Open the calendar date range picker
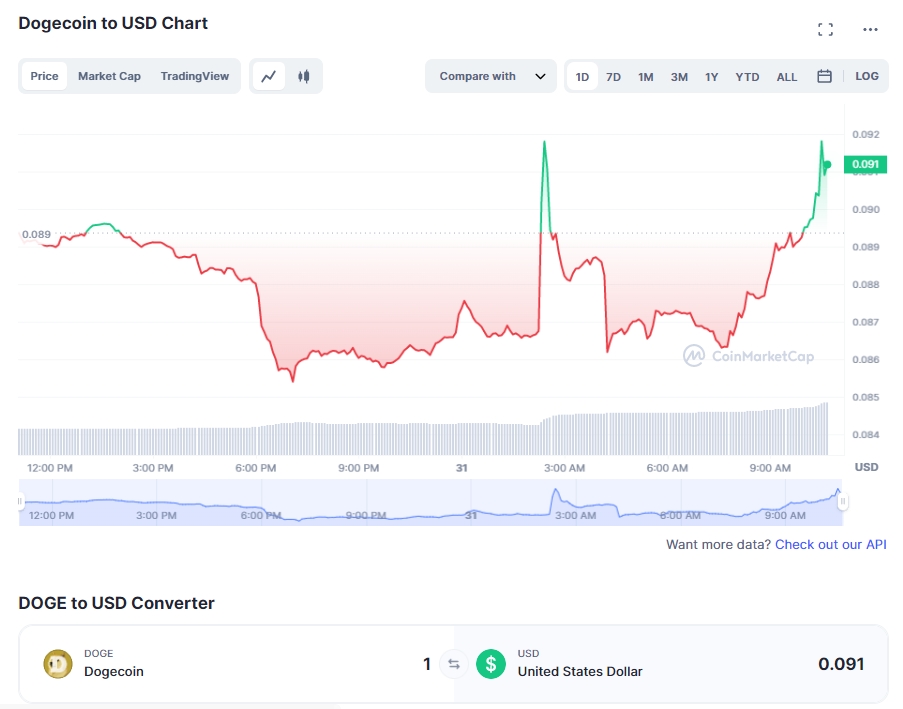 pos(824,76)
